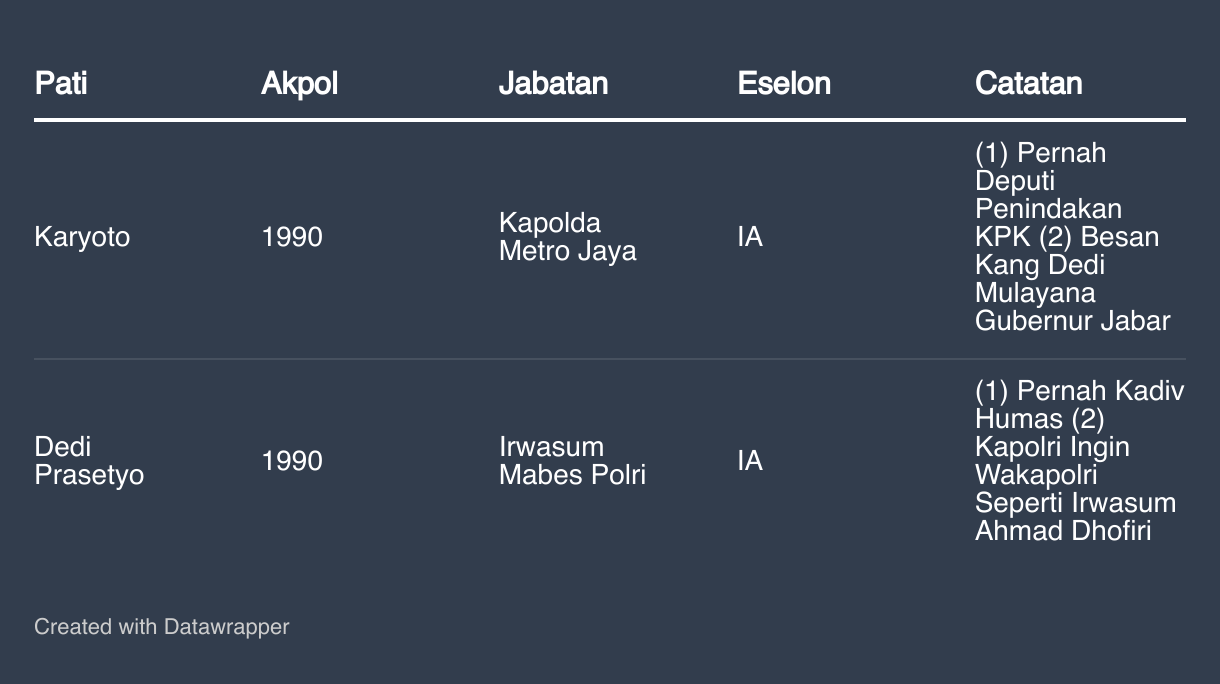
Task: Click the Karyoto name cell
Action: [x=82, y=237]
